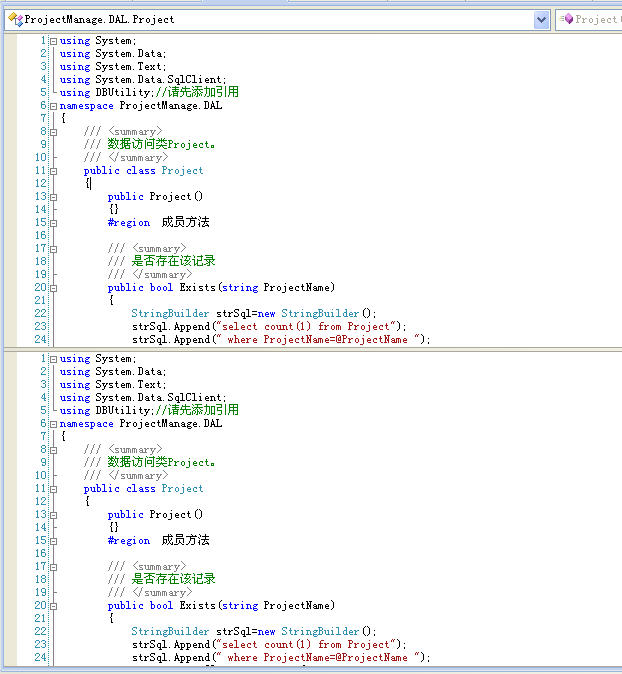Image resolution: width=622 pixels, height=674 pixels.
Task: Collapse the Exists method at line 20, lower pane
Action: click(53, 606)
